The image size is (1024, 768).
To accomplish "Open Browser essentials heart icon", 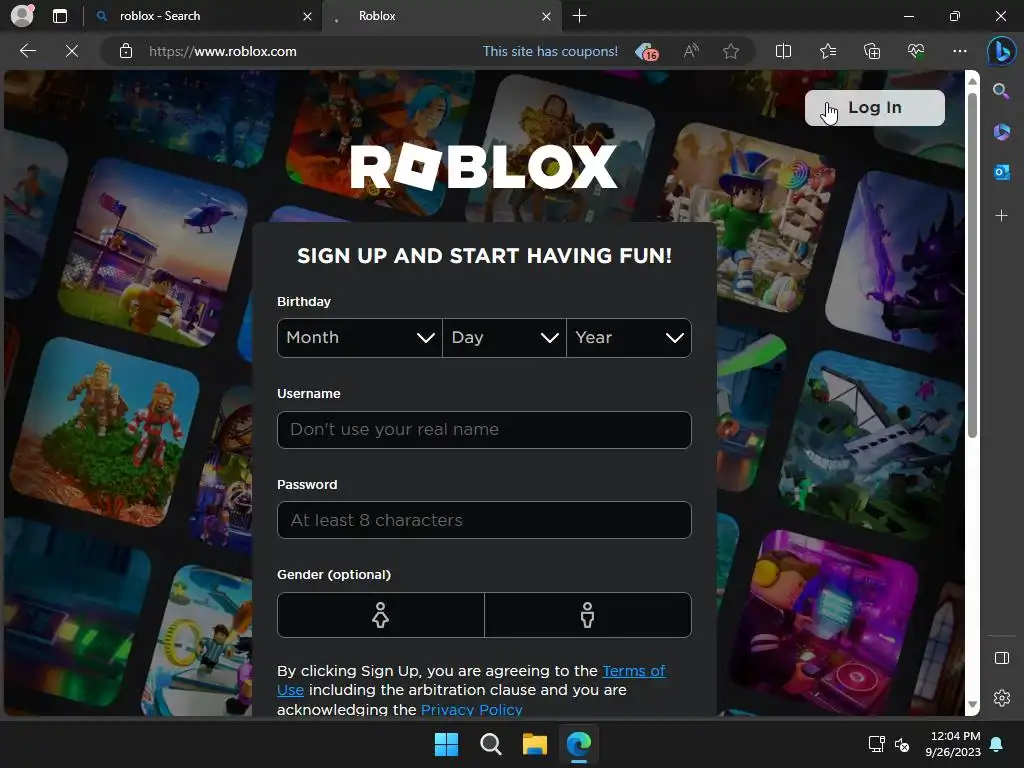I will click(916, 51).
